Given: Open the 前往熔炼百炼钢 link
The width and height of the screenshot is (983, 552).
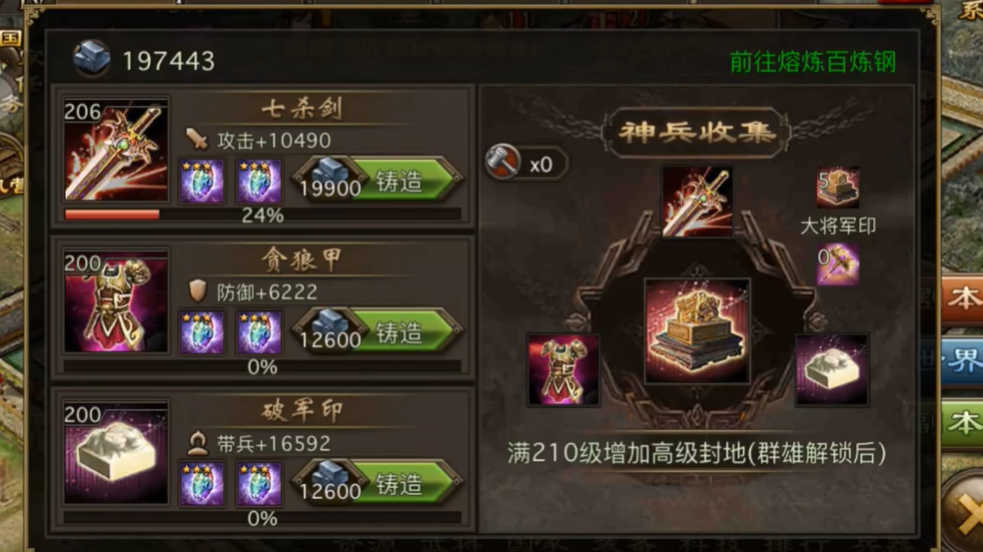Looking at the screenshot, I should pyautogui.click(x=812, y=62).
